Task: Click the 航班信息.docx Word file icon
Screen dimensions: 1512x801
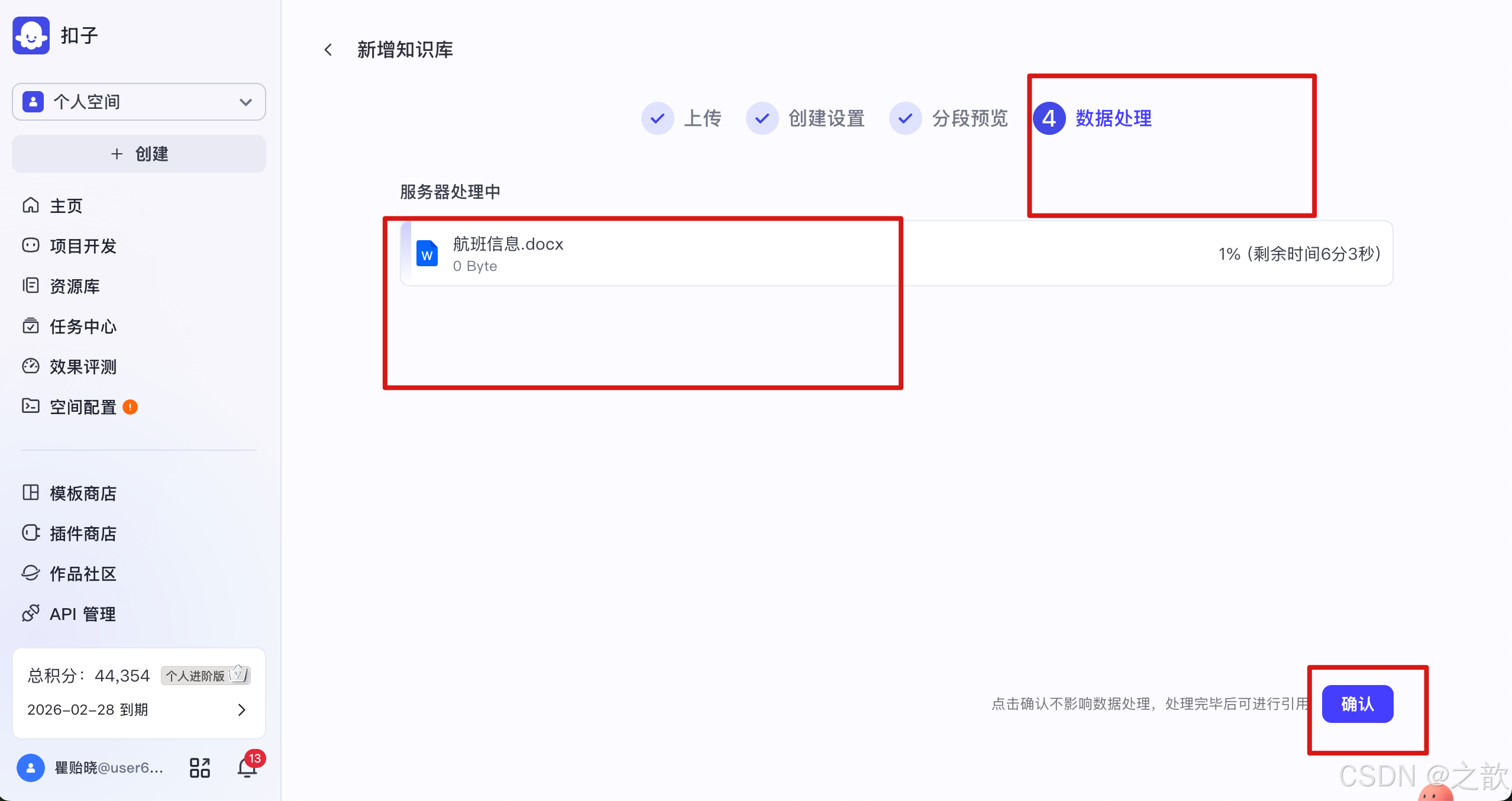Action: [x=427, y=253]
